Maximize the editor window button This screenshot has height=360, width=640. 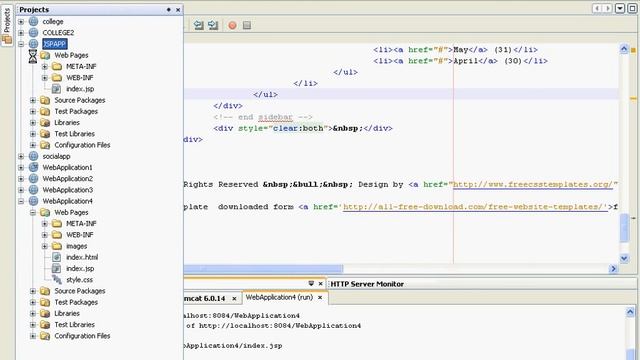[632, 8]
